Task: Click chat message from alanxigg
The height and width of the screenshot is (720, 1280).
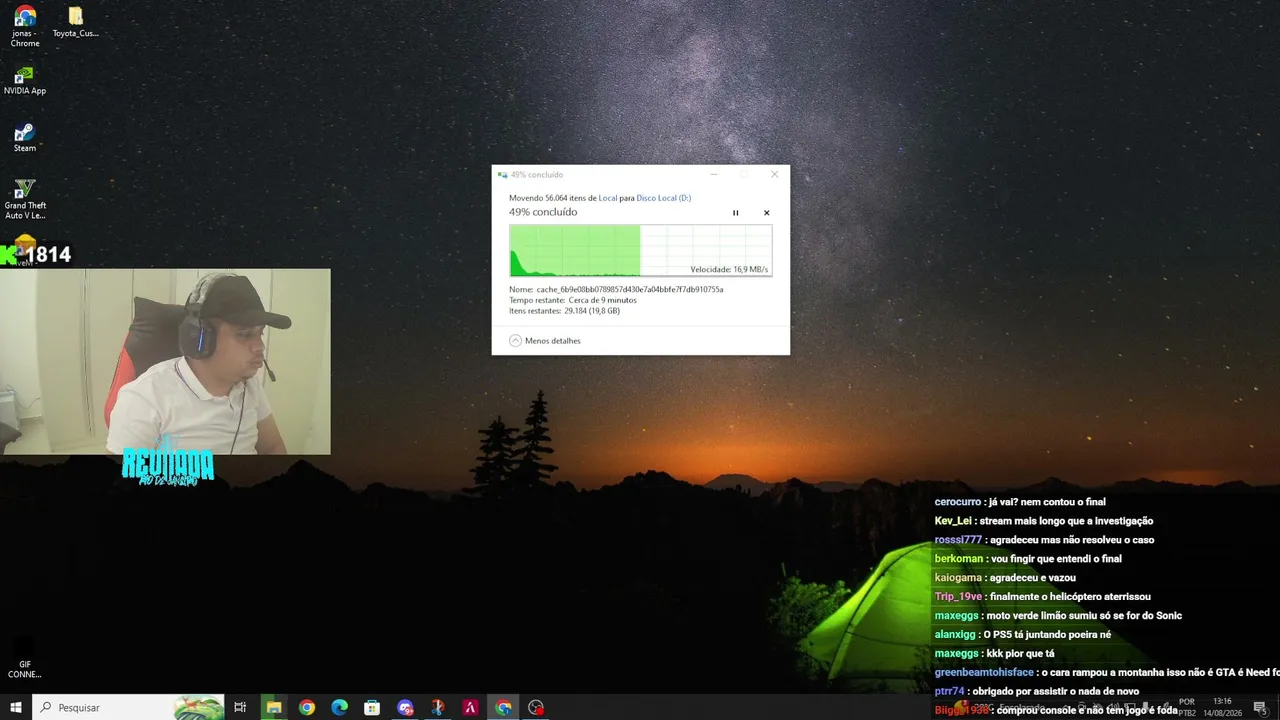Action: click(x=1023, y=635)
